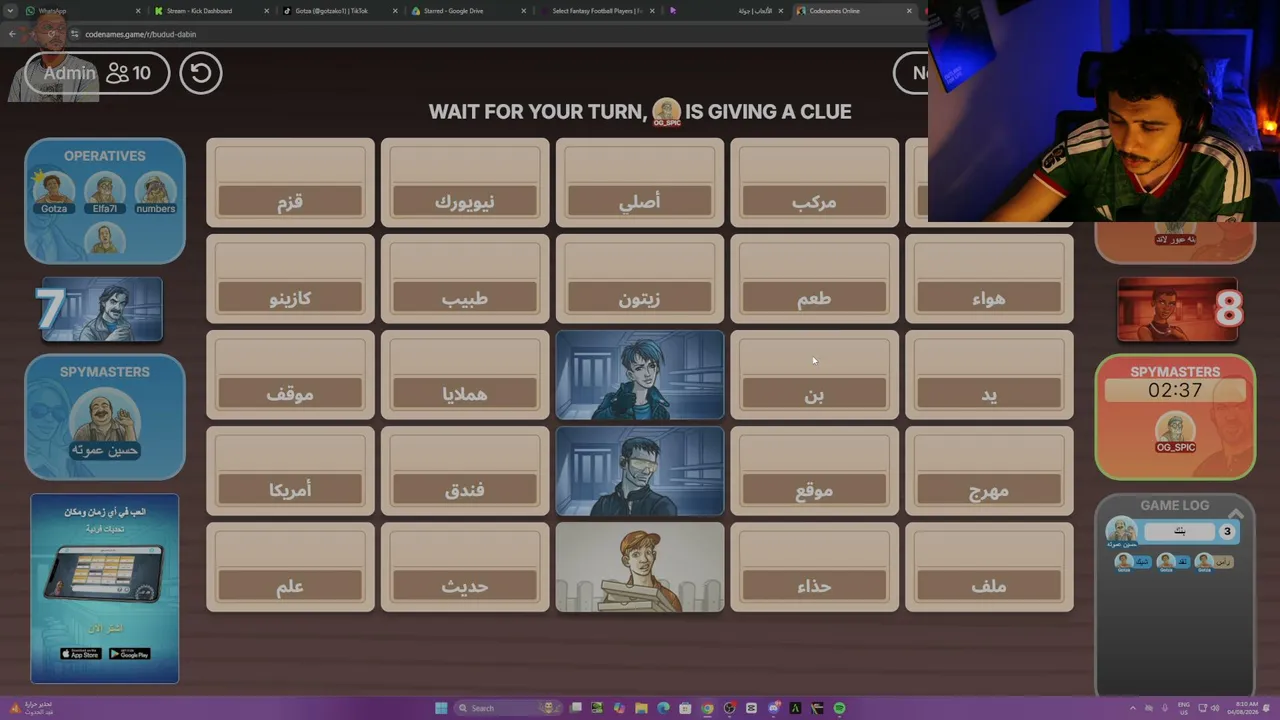Switch to the Starred - Google Drive tab
The width and height of the screenshot is (1280, 720).
click(469, 11)
